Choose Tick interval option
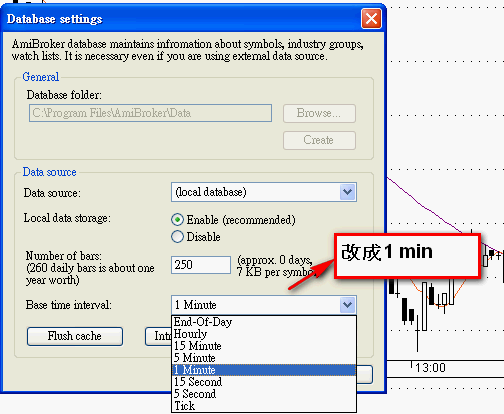The height and width of the screenshot is (414, 504). (264, 406)
